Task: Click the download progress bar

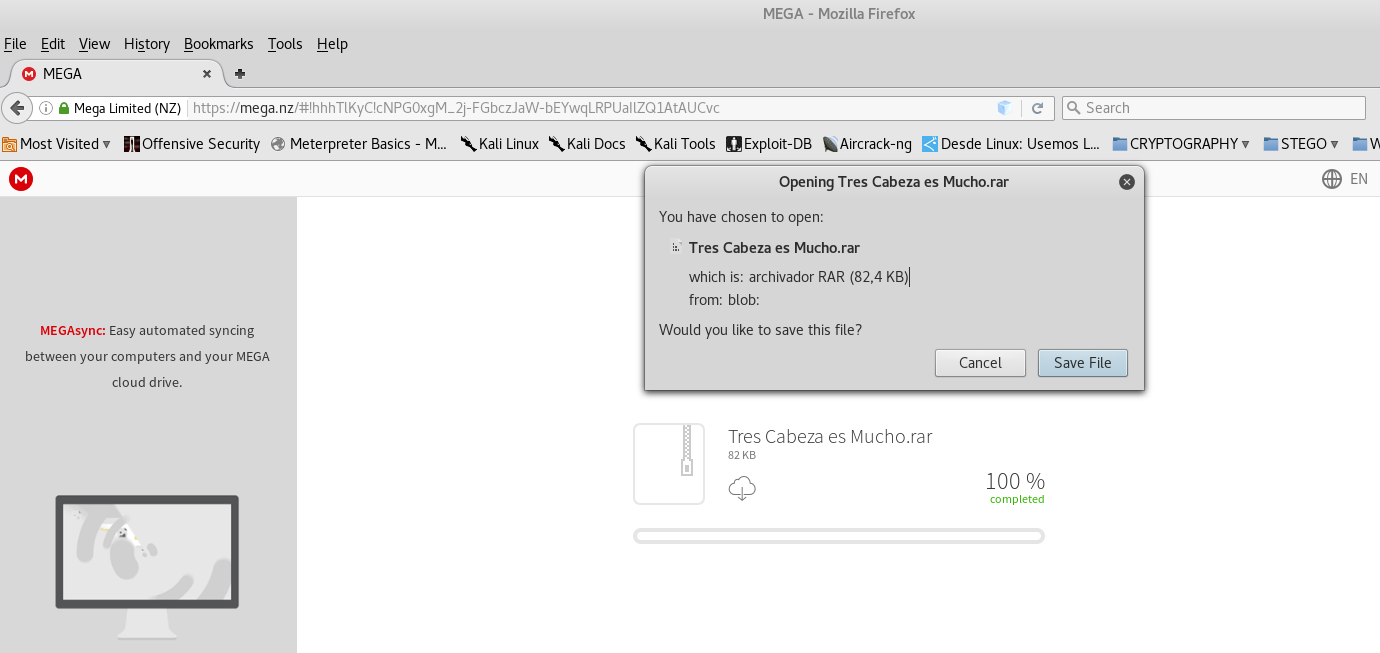Action: coord(838,536)
